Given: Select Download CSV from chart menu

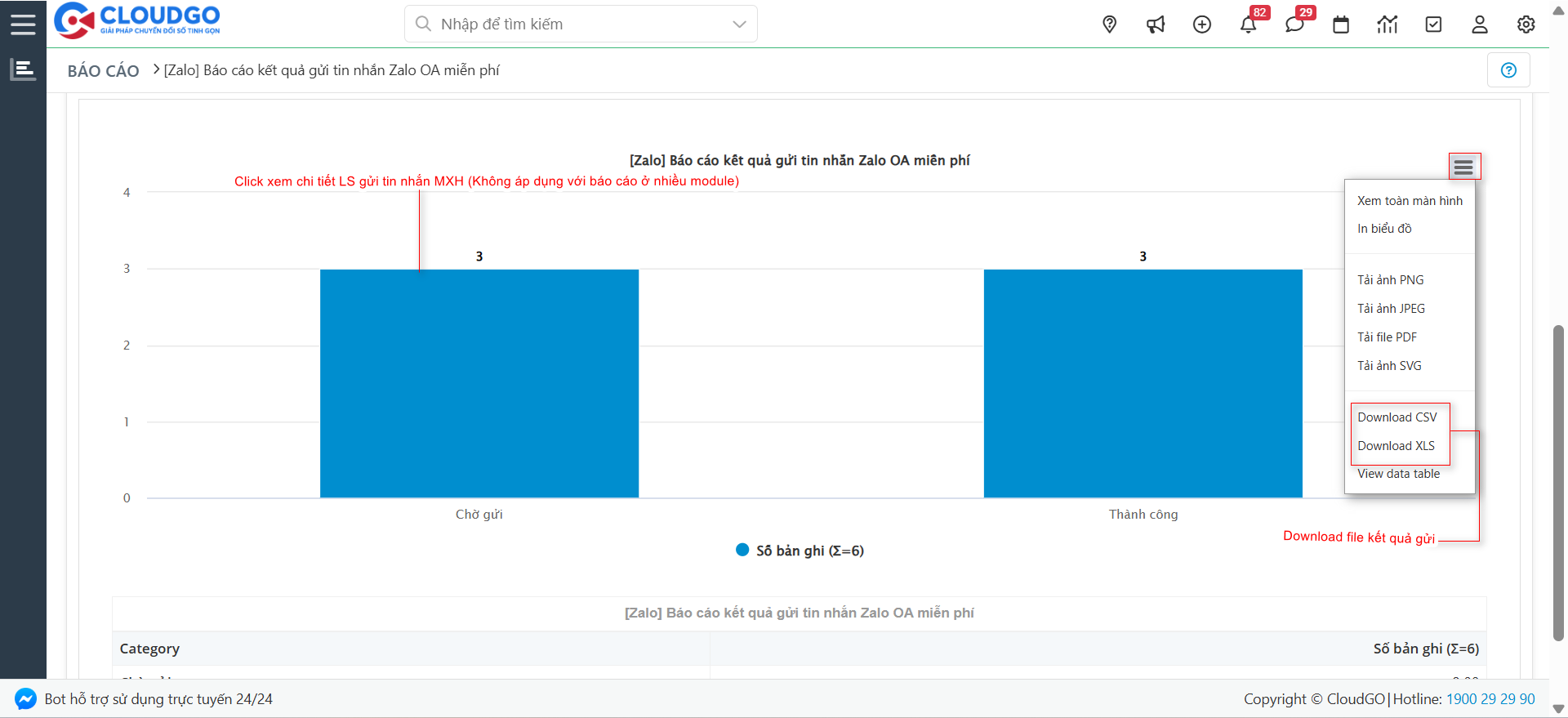Looking at the screenshot, I should click(1396, 417).
